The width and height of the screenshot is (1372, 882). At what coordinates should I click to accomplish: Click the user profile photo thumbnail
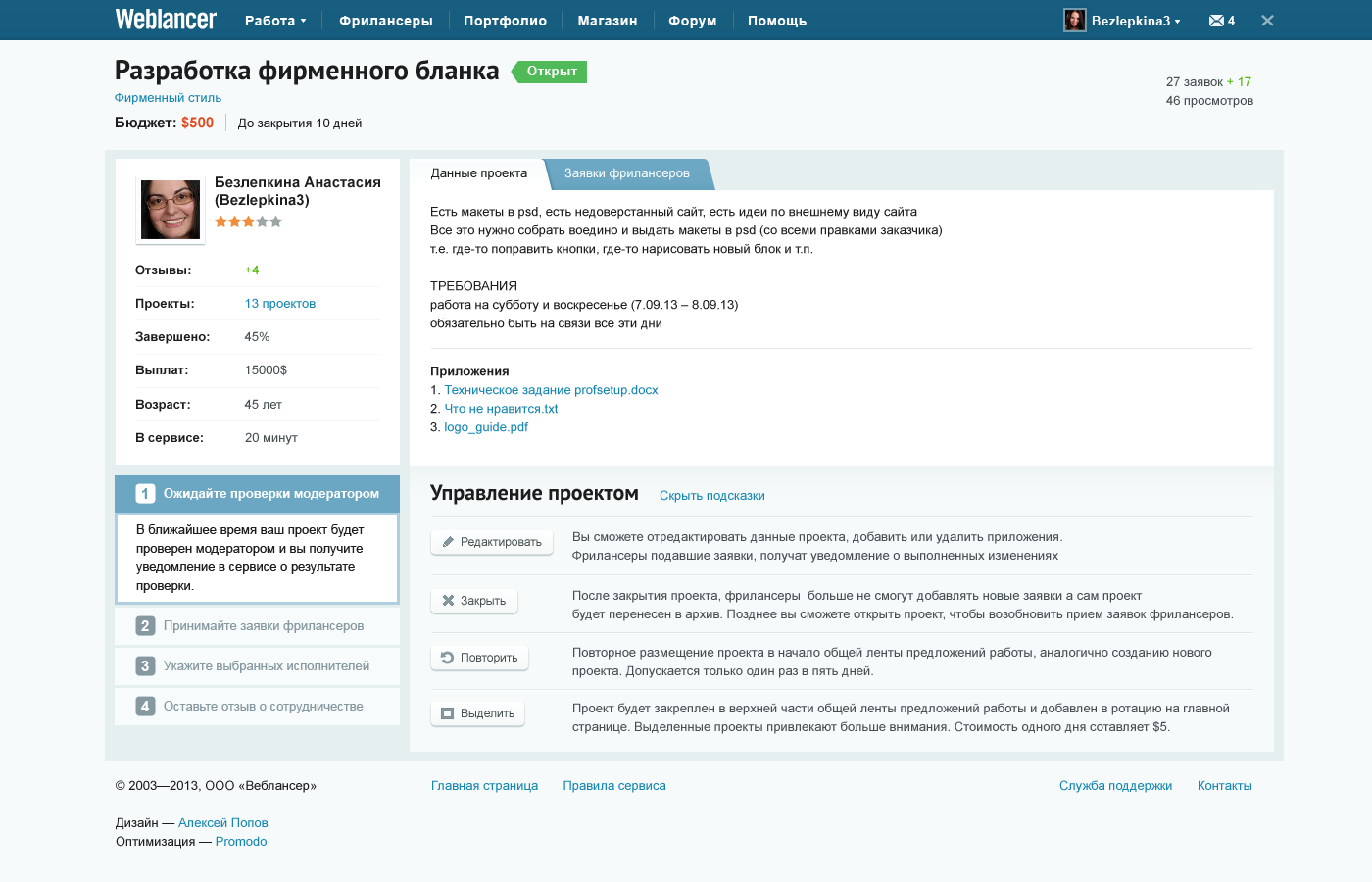(171, 210)
